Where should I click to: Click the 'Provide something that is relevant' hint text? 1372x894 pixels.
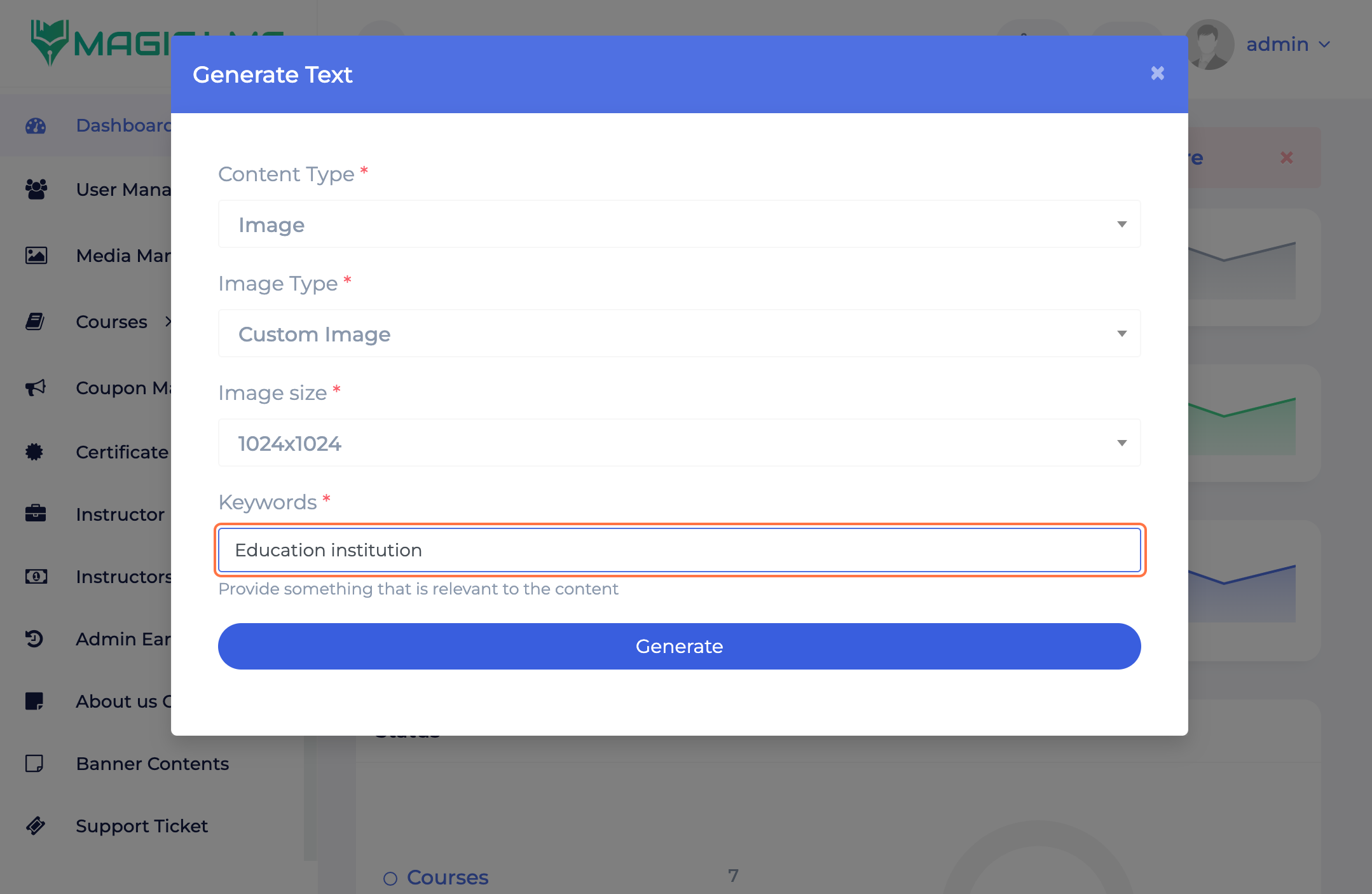click(418, 589)
